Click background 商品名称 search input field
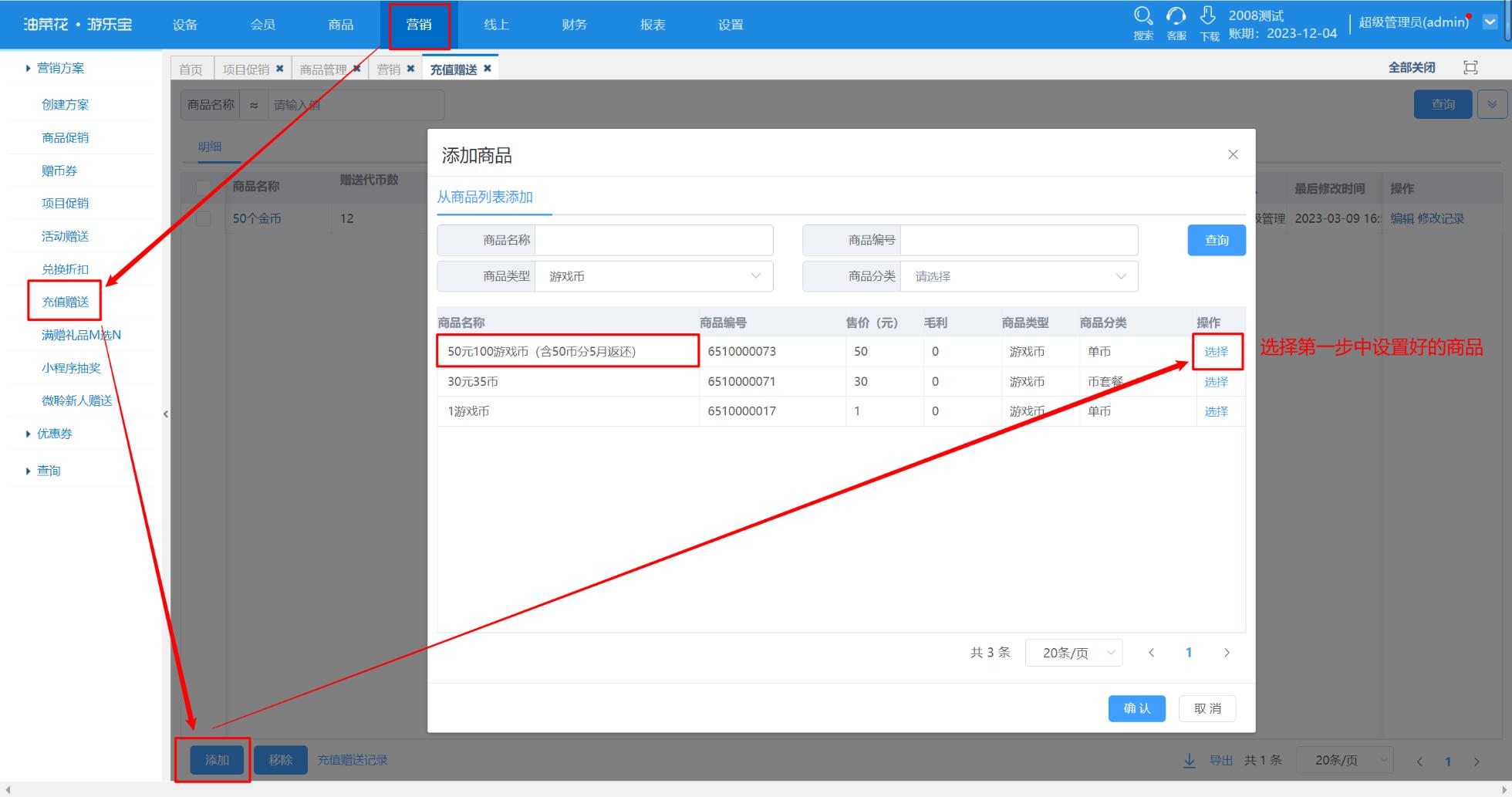 pos(356,105)
